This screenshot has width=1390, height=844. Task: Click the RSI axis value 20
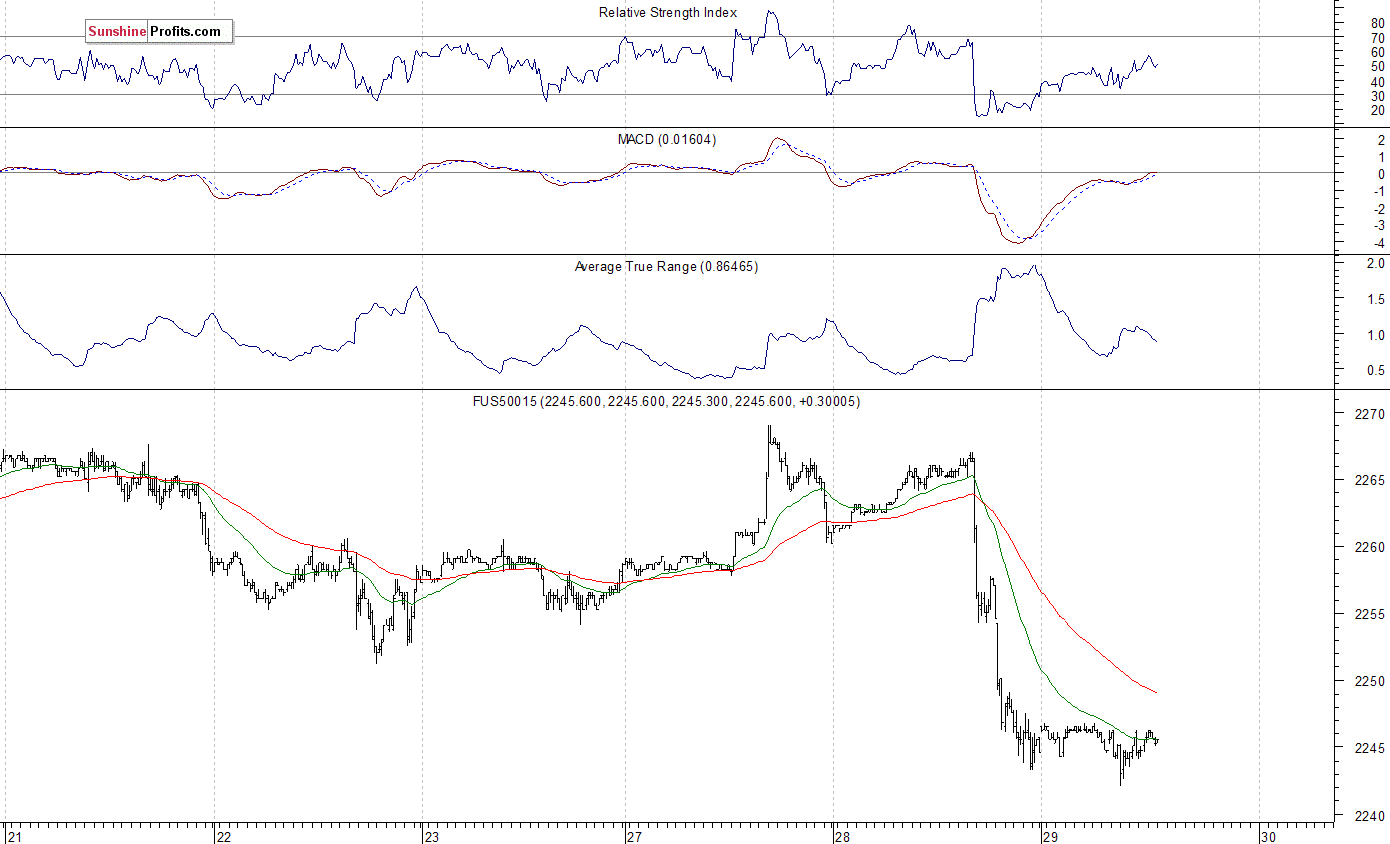click(x=1378, y=110)
